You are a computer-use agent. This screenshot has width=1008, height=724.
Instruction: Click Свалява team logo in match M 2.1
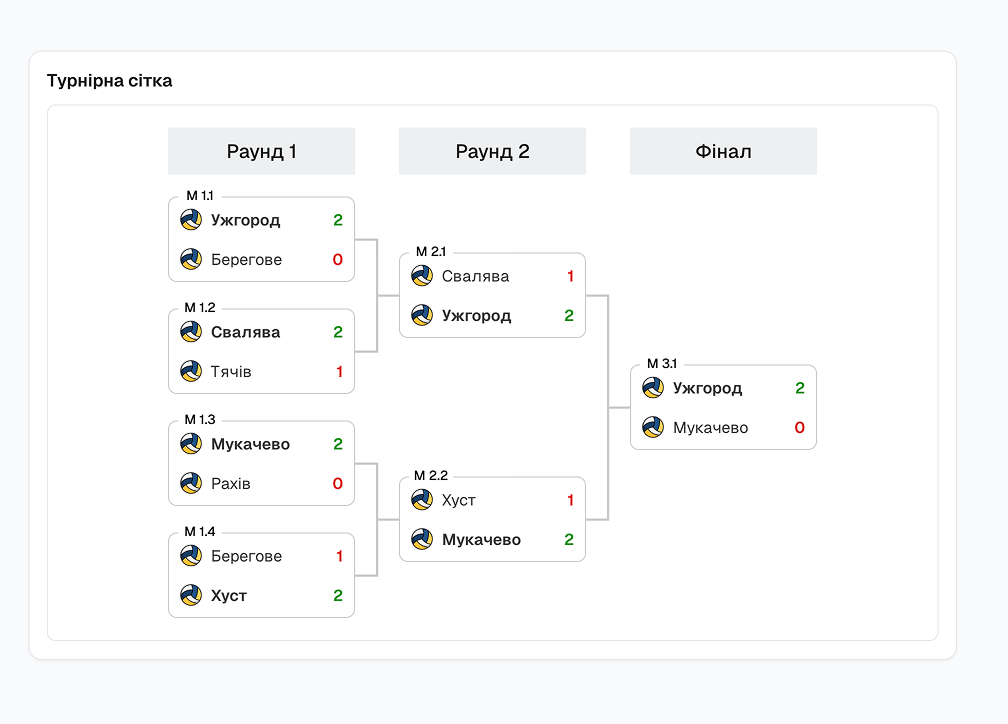click(422, 277)
